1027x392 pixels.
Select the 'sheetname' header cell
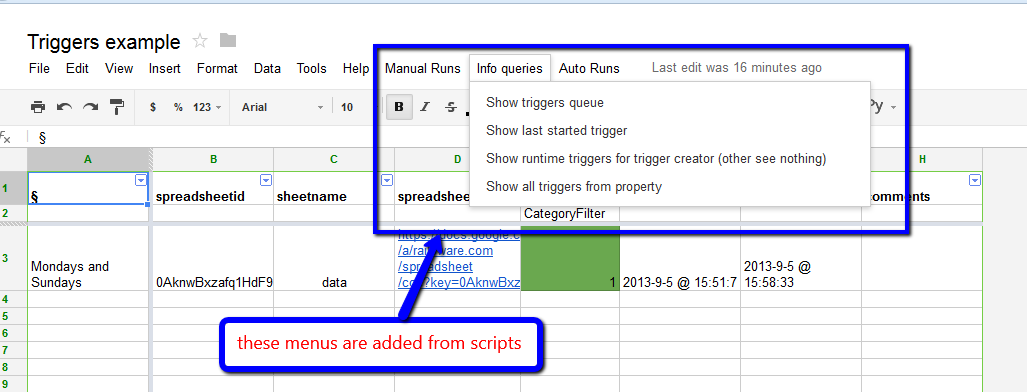pos(334,188)
